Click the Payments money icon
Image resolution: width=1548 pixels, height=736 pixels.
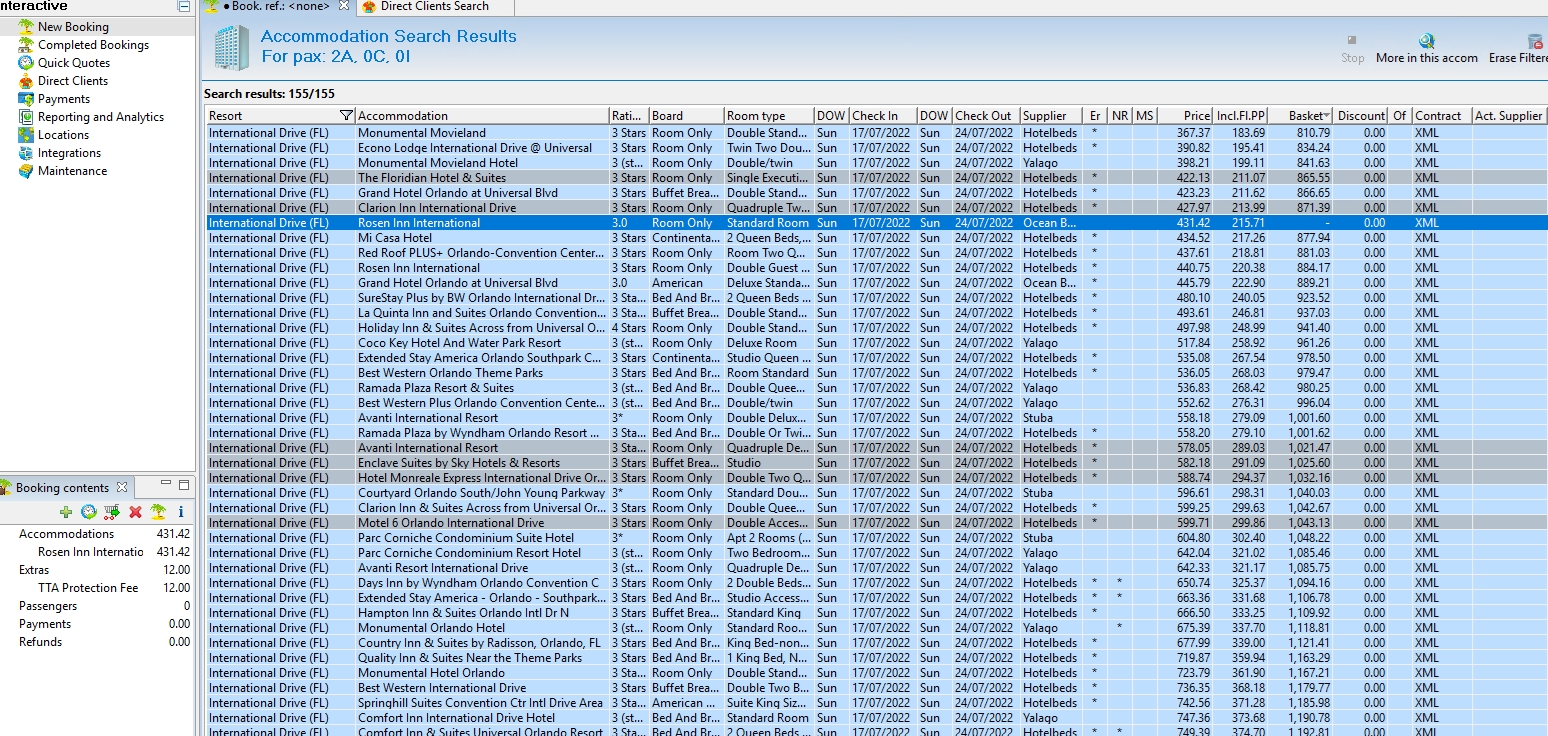click(26, 99)
